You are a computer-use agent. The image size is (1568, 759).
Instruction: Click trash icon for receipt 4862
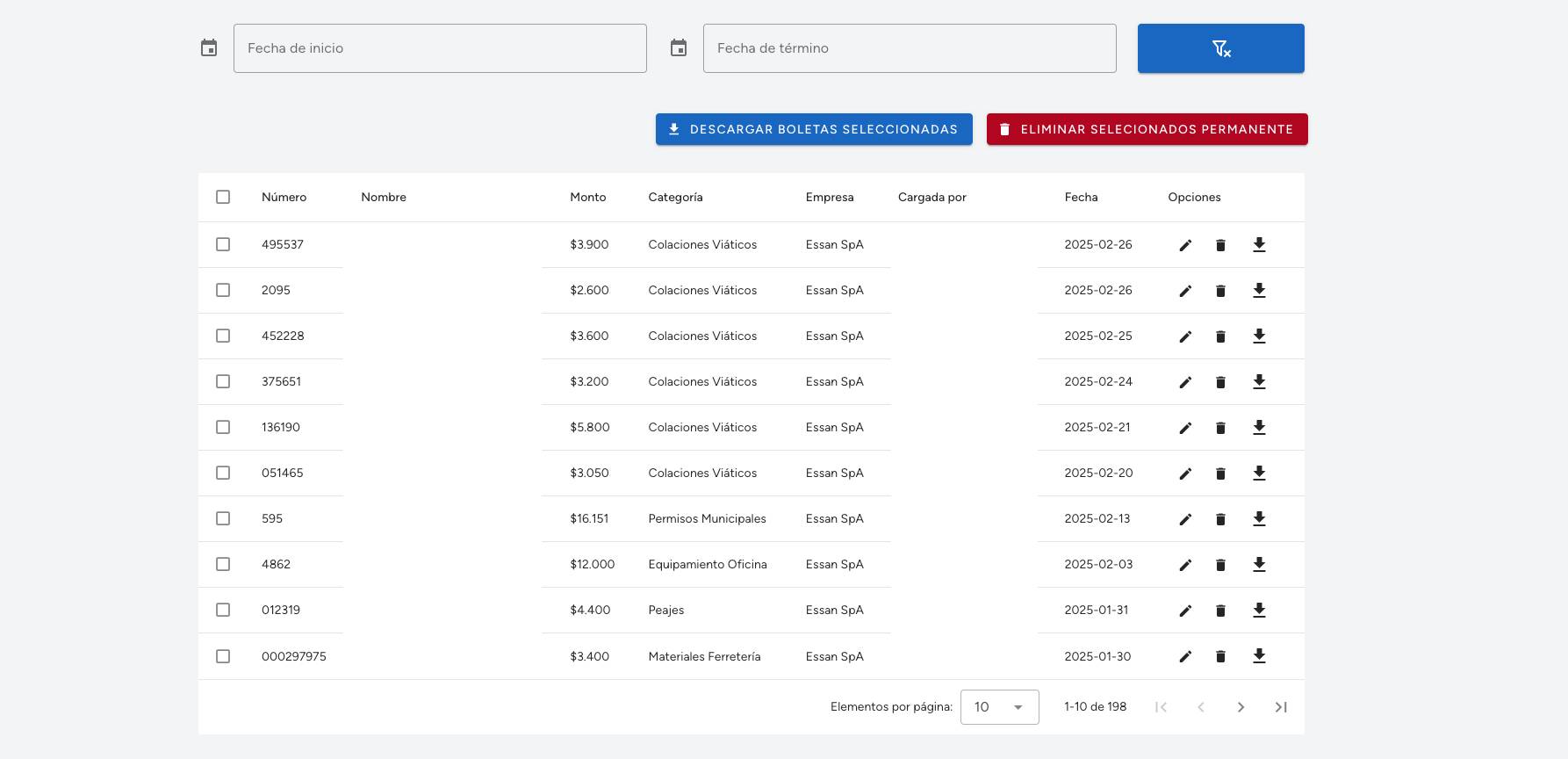[1220, 565]
